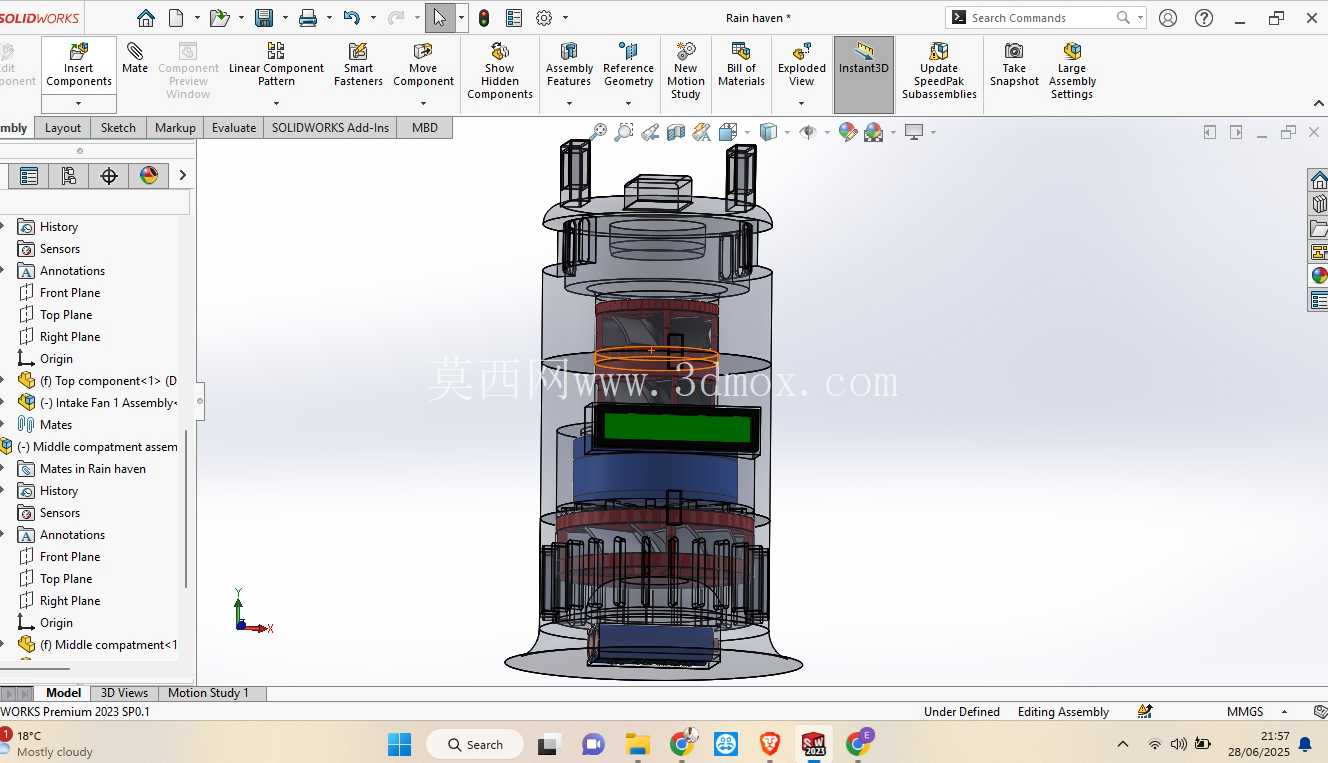Click the Mate button
Viewport: 1328px width, 763px height.
135,58
